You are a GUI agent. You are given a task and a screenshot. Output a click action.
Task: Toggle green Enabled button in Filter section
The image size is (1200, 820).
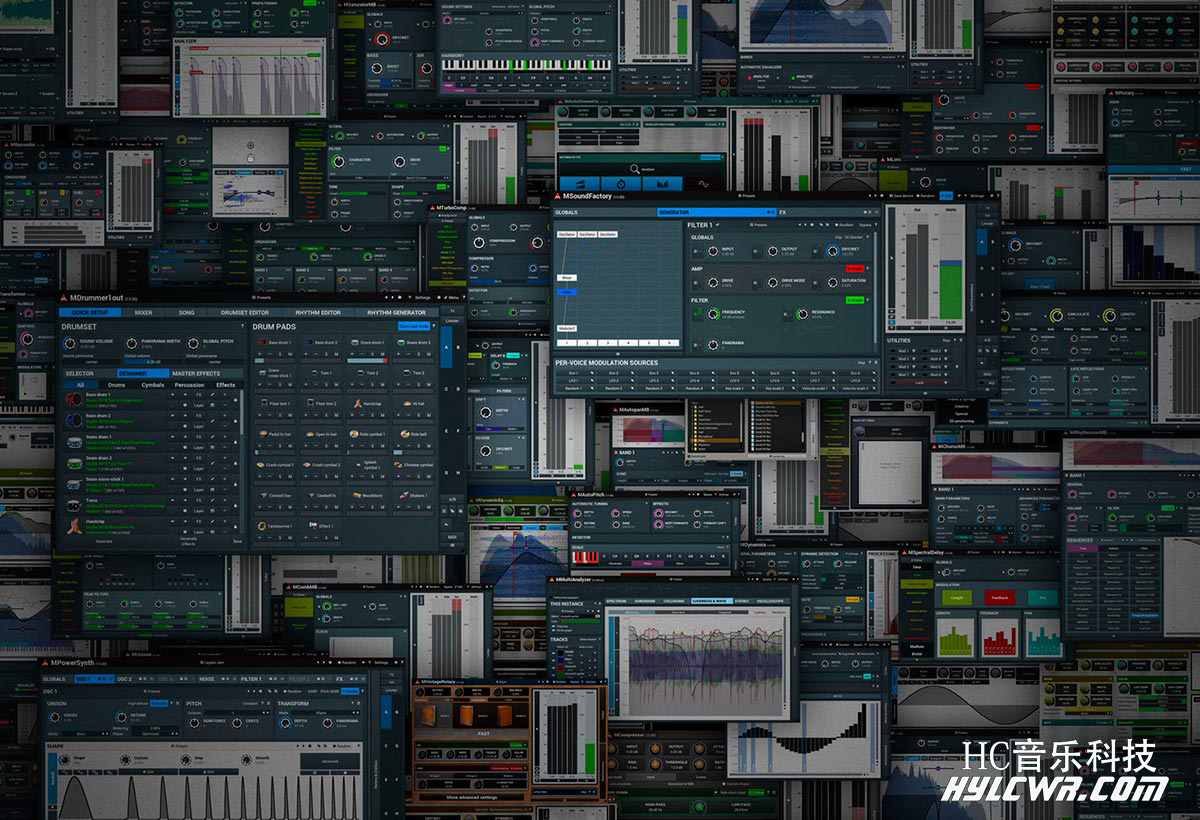pos(855,300)
